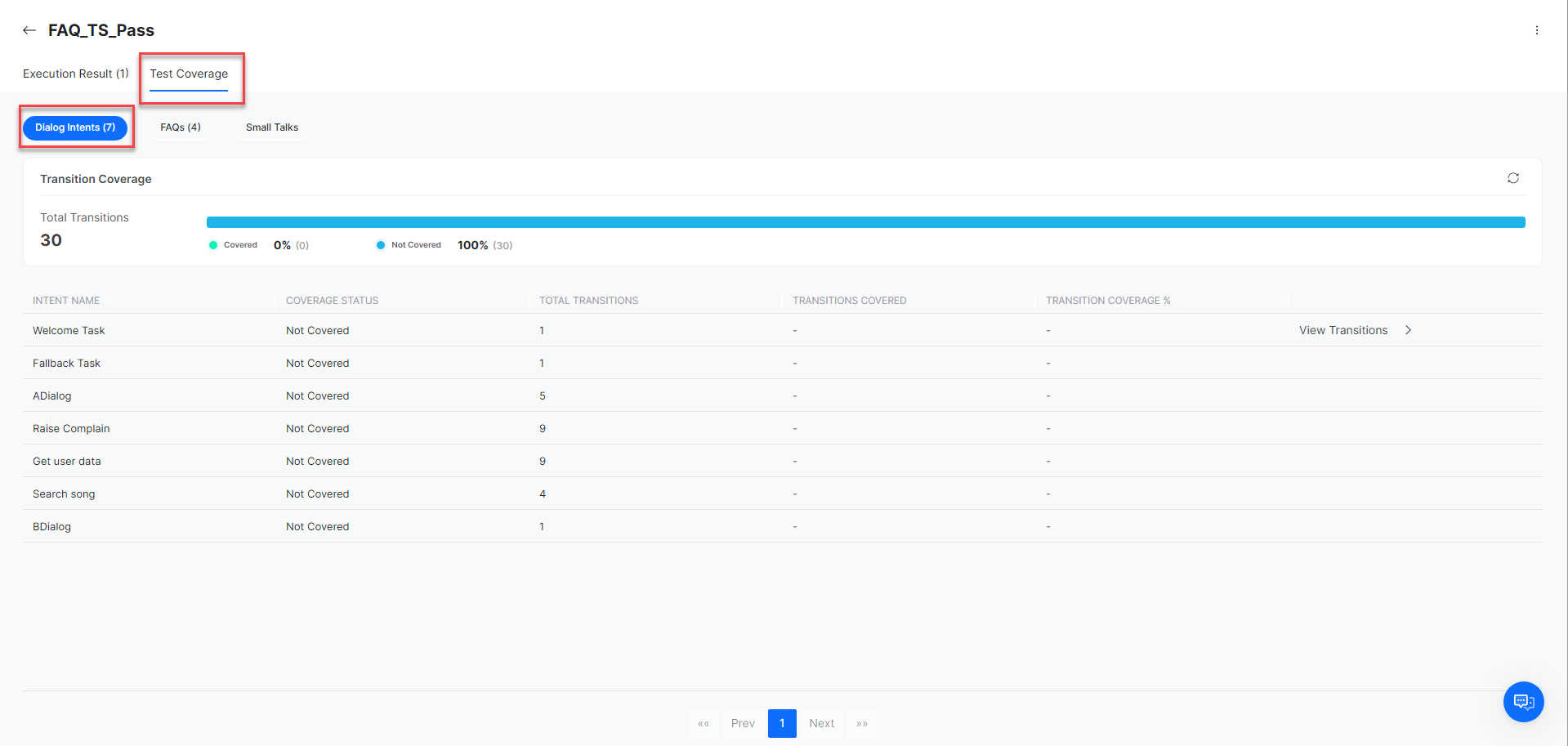Go to the Next page

point(821,723)
